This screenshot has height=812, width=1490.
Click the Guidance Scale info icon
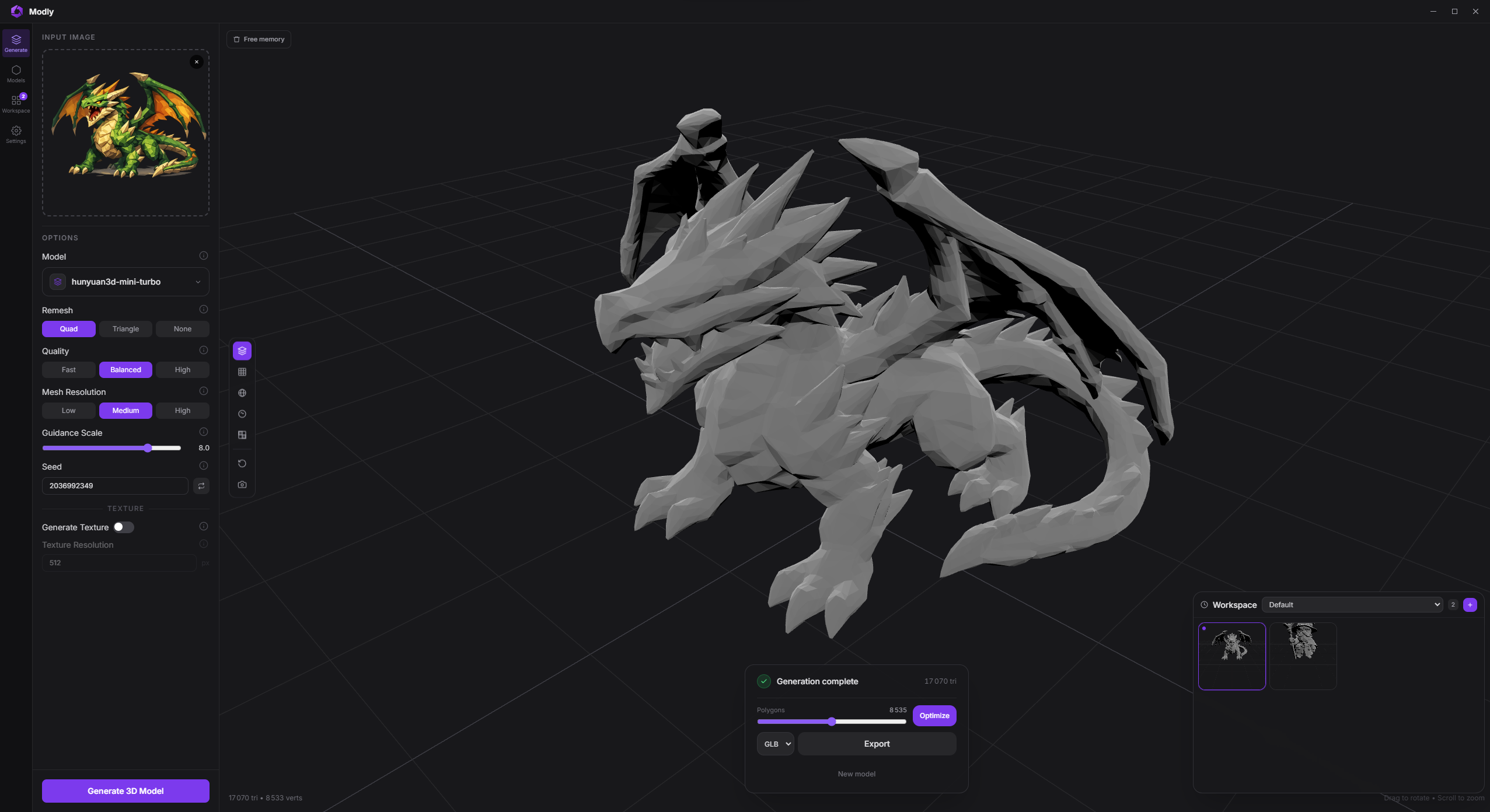204,432
